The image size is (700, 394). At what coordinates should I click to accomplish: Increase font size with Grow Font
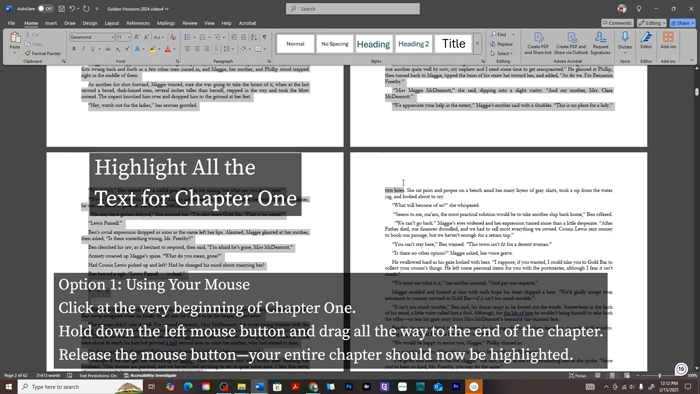(x=137, y=37)
